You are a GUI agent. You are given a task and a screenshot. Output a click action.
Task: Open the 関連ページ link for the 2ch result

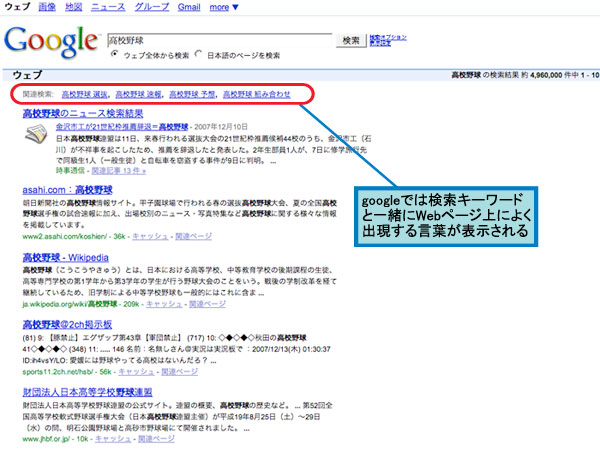(179, 372)
